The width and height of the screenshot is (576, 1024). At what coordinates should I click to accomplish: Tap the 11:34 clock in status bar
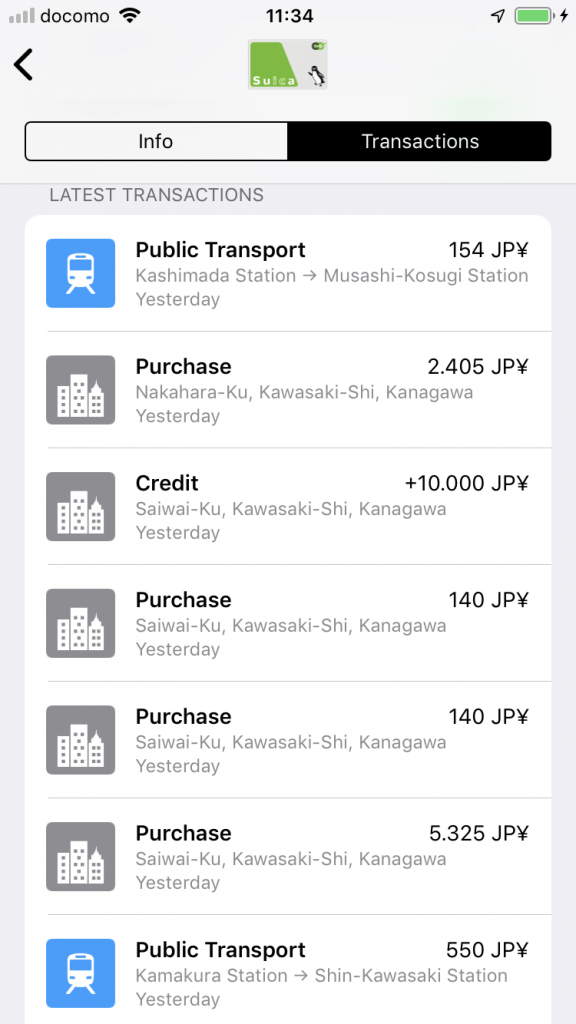289,16
